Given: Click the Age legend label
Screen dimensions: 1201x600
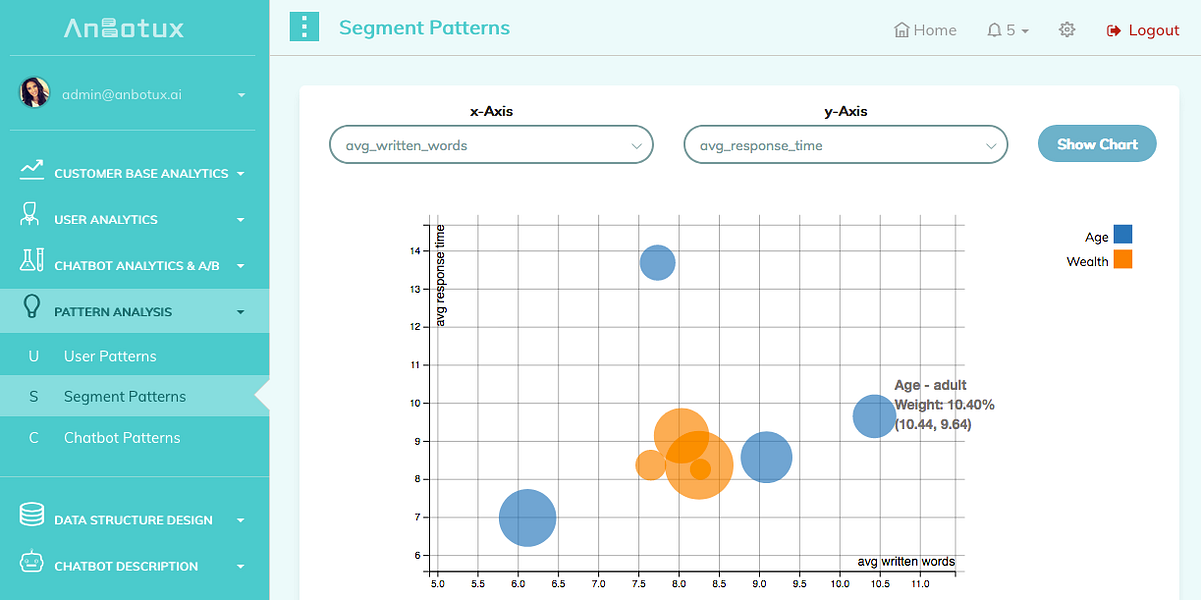Looking at the screenshot, I should pyautogui.click(x=1096, y=237).
